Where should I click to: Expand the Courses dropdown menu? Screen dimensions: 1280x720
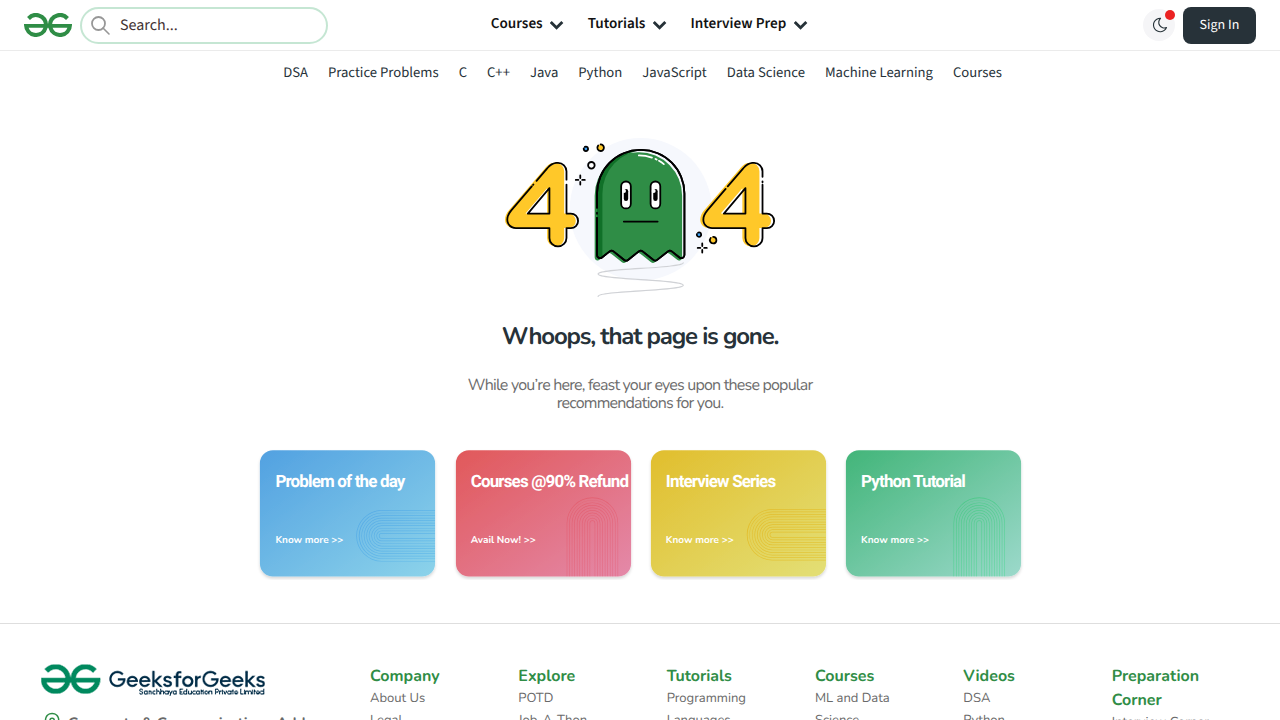point(527,24)
